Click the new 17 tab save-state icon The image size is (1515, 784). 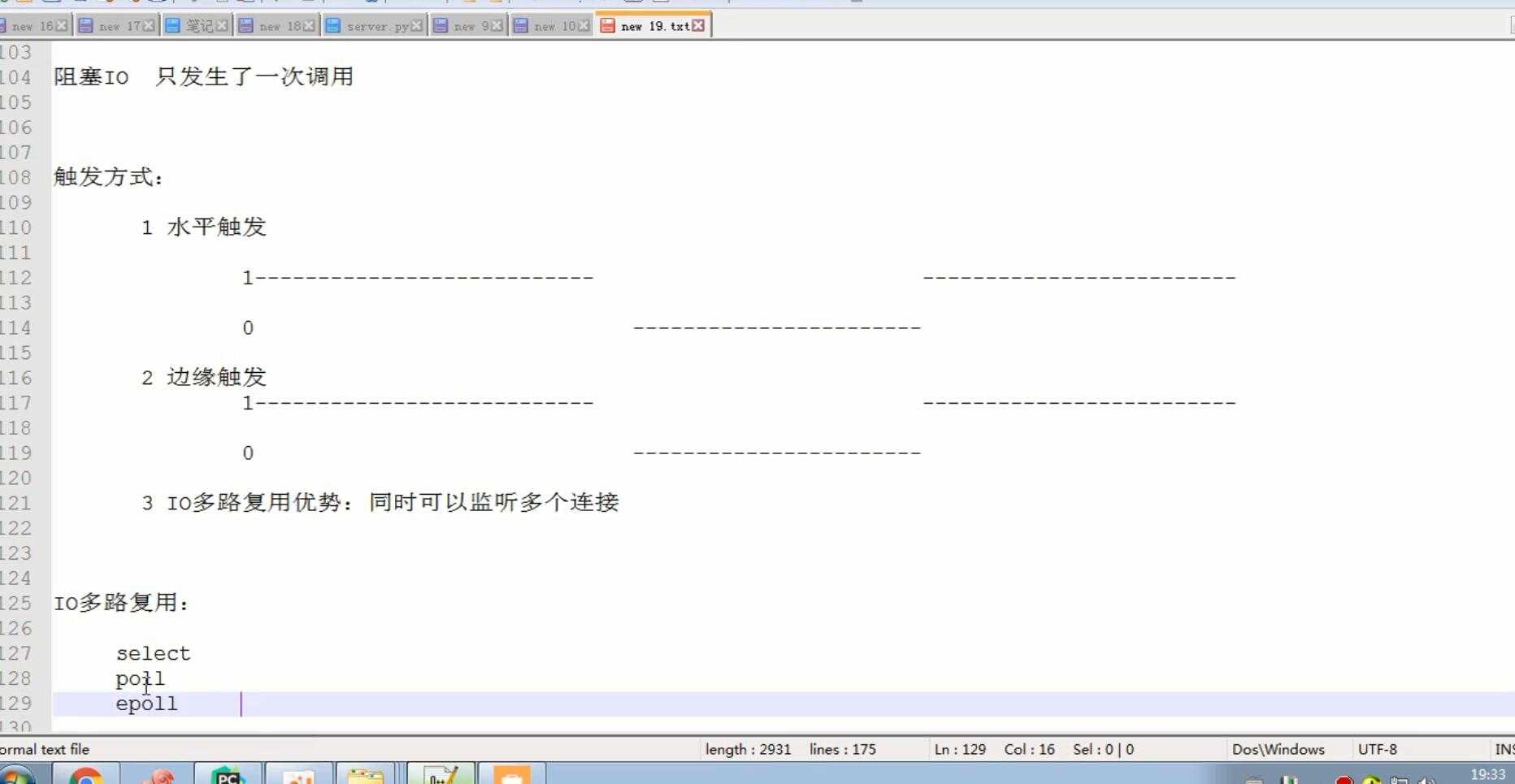(85, 26)
